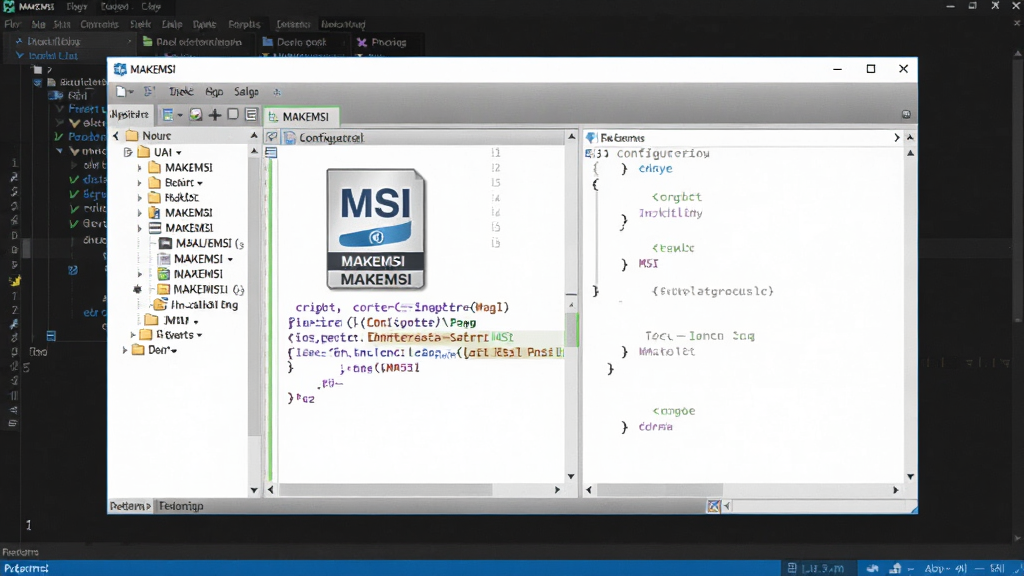This screenshot has height=576, width=1024.
Task: Click the Npsitire panel label button
Action: coord(129,114)
